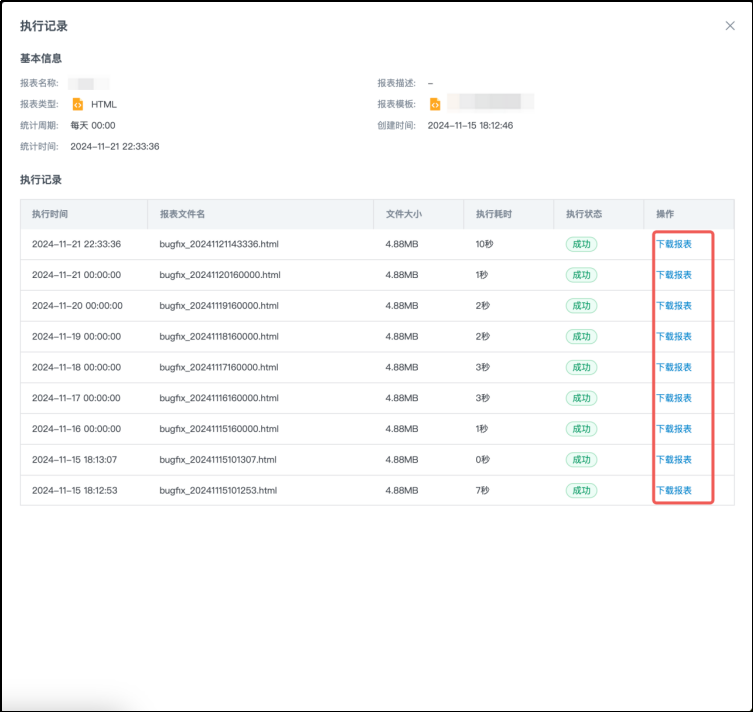The image size is (753, 712).
Task: Click the 执行状态 column header
Action: point(584,214)
